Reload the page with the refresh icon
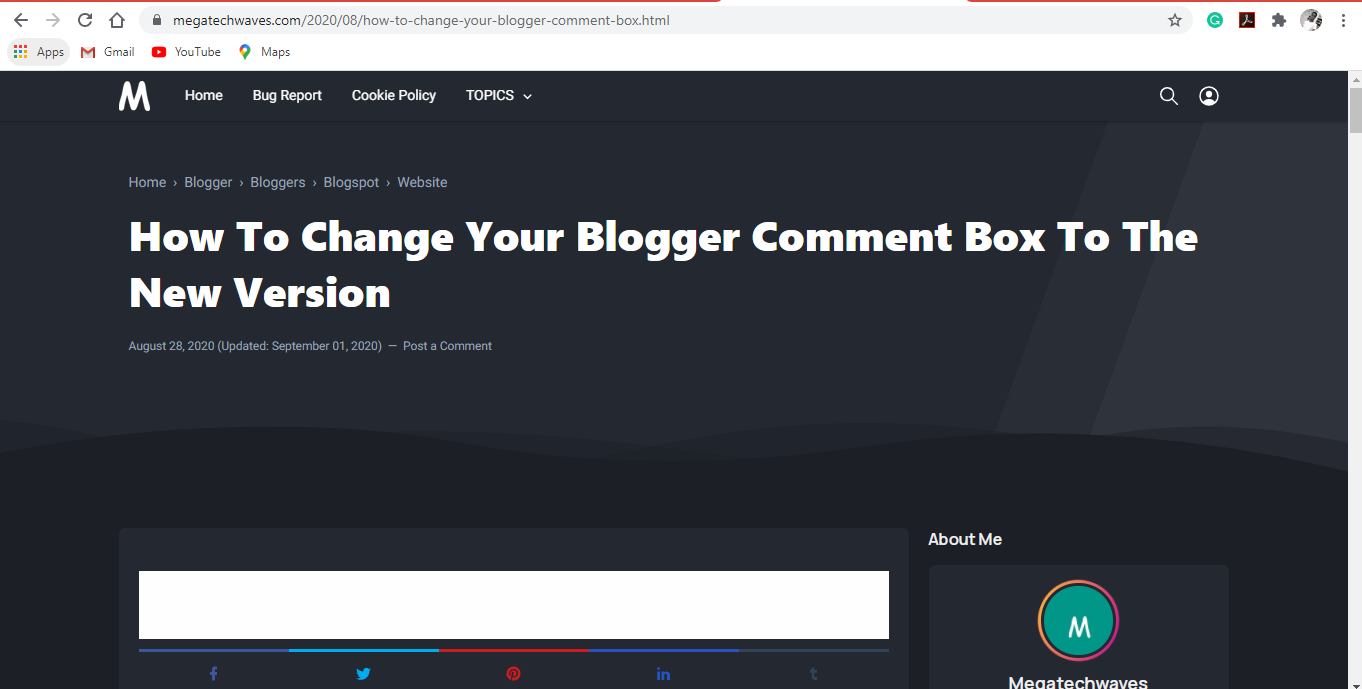 click(85, 20)
